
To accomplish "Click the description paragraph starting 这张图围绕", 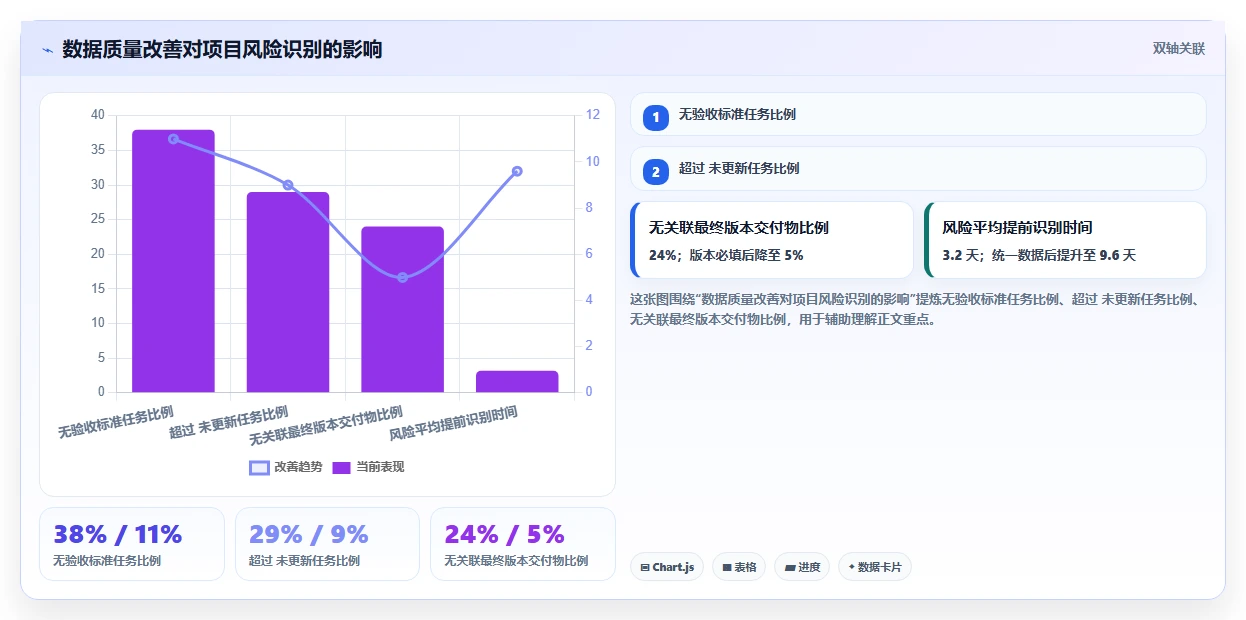I will [918, 309].
